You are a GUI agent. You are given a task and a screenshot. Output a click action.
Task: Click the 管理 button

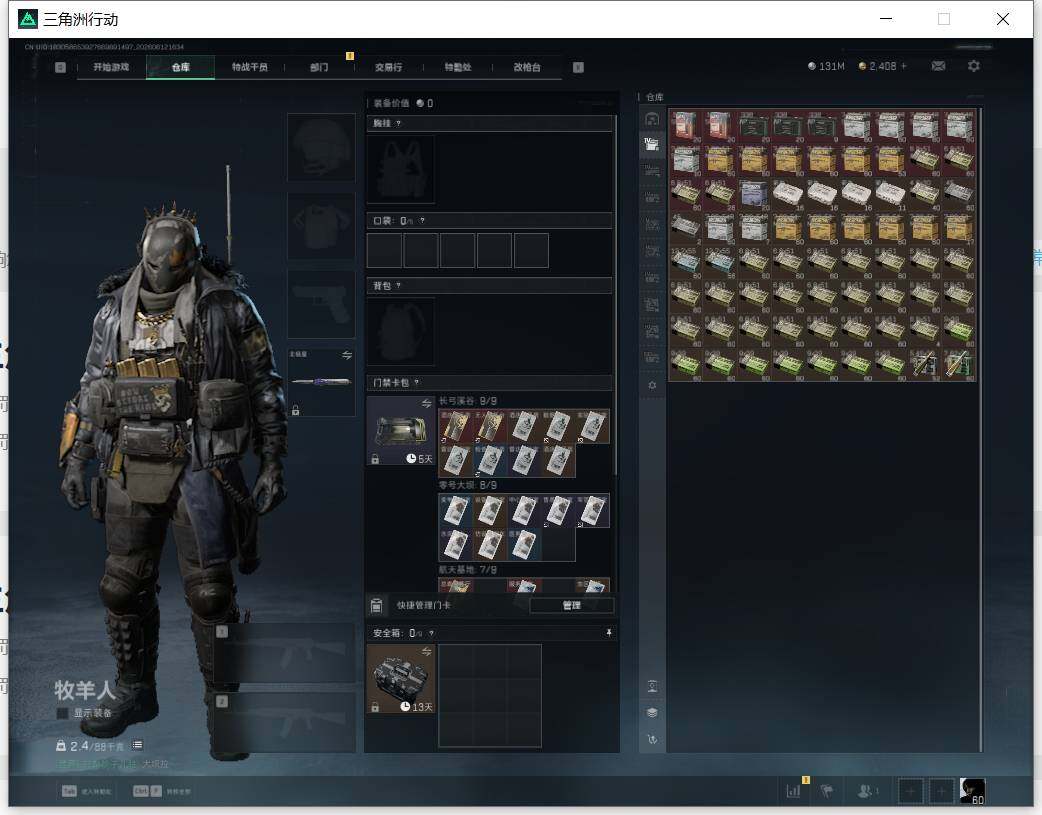(572, 605)
